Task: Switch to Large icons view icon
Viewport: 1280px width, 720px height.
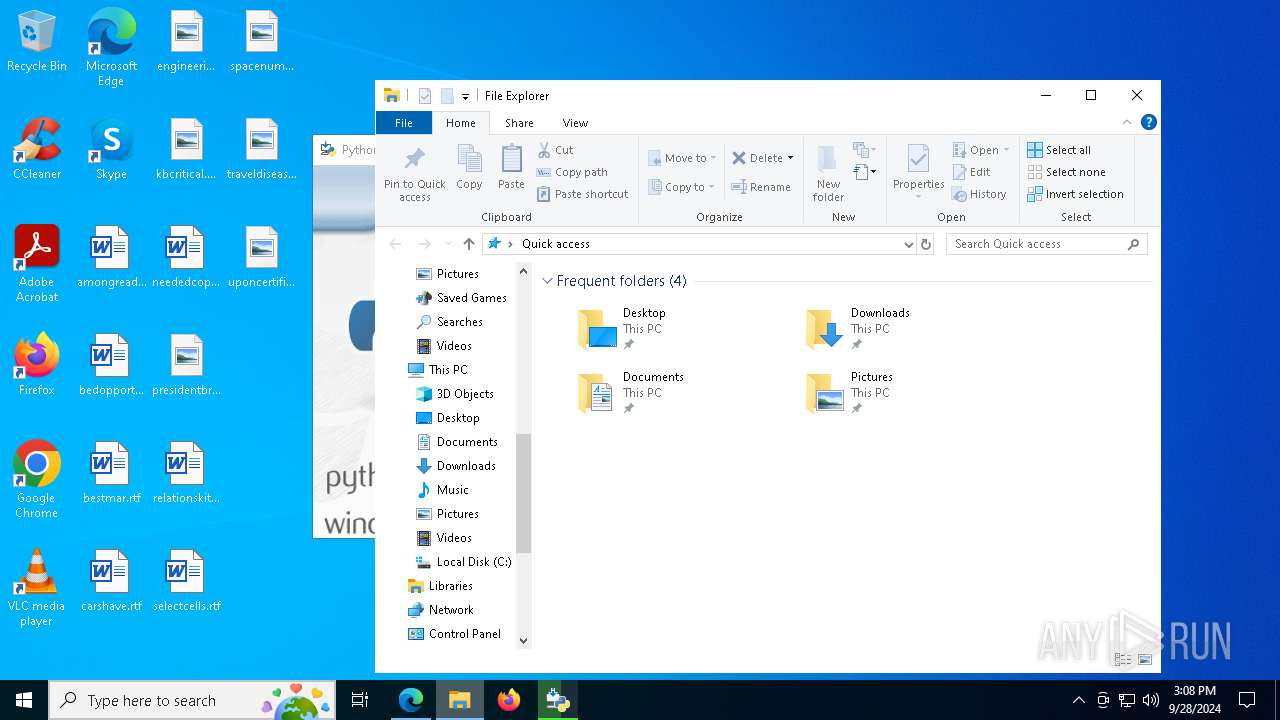Action: pyautogui.click(x=1145, y=660)
